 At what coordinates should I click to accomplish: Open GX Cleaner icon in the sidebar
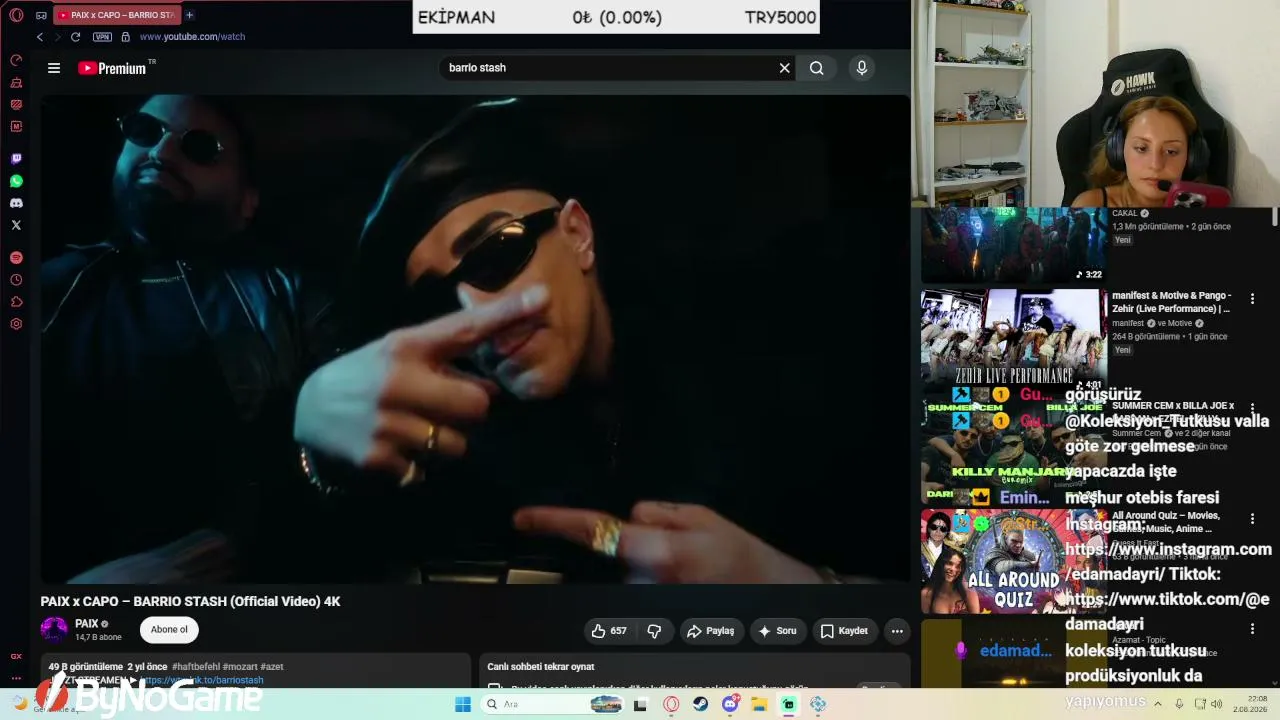(x=16, y=82)
